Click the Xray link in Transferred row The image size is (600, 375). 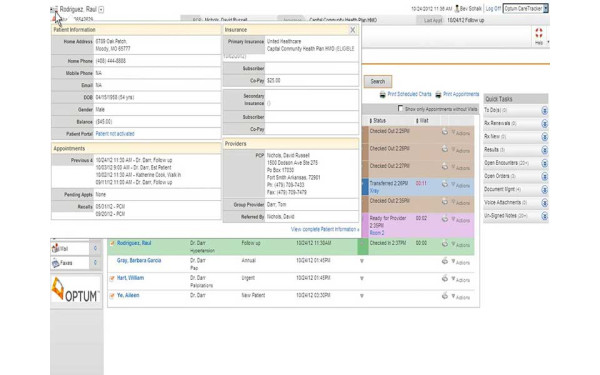tap(374, 191)
